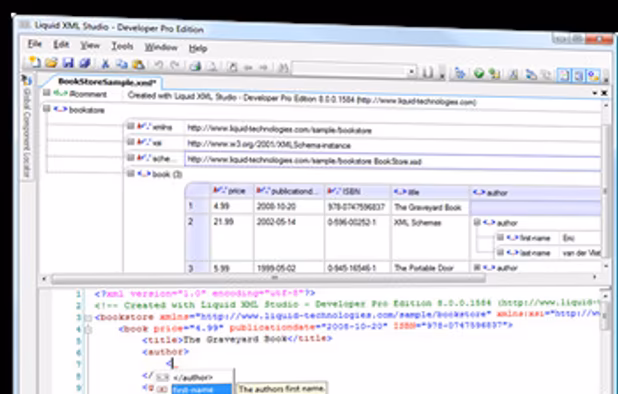Click the xsi value field XMLSchema-instance URL
The height and width of the screenshot is (394, 618).
tap(392, 145)
